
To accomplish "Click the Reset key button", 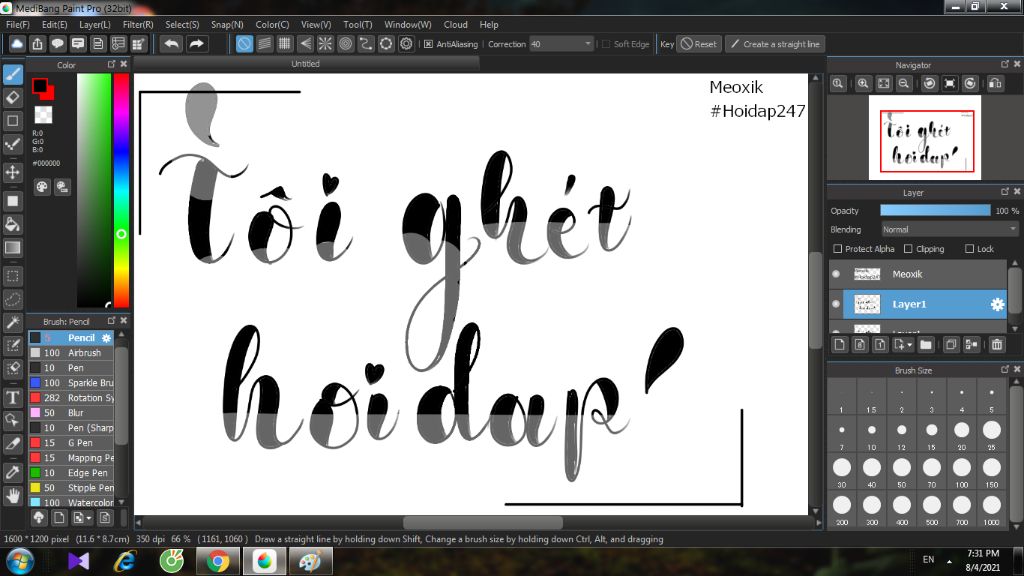I will pos(699,44).
